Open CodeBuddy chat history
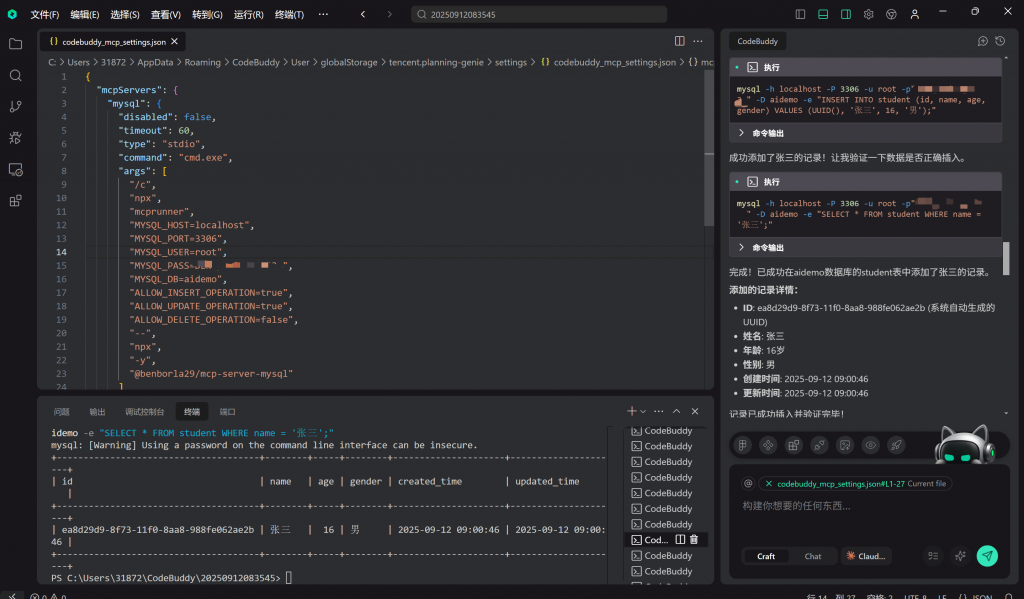 (1000, 41)
